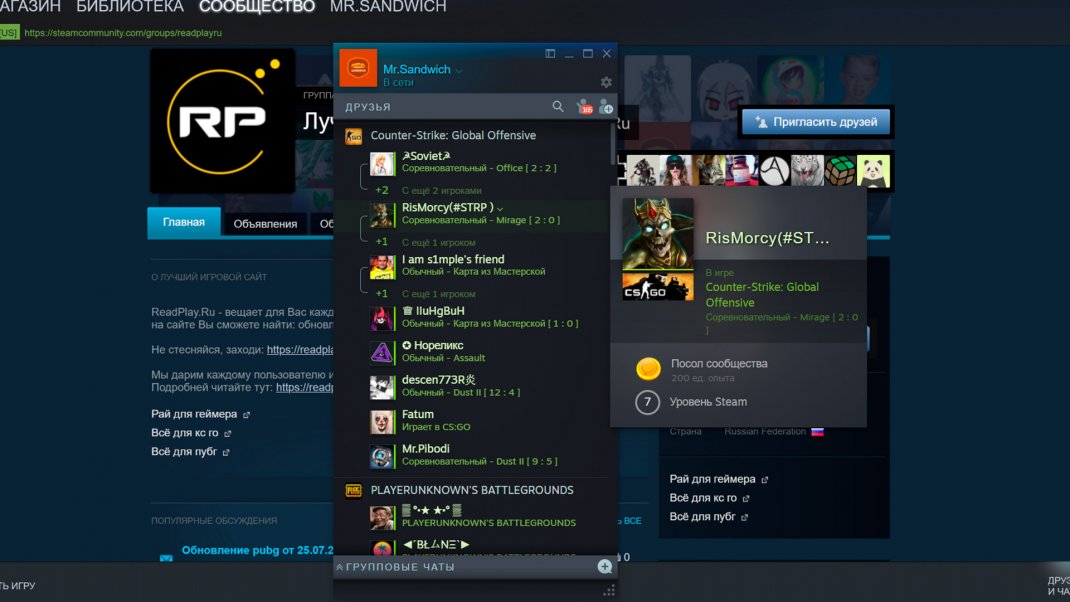Click RisMorcy skull avatar in popup
The width and height of the screenshot is (1070, 602).
[658, 234]
